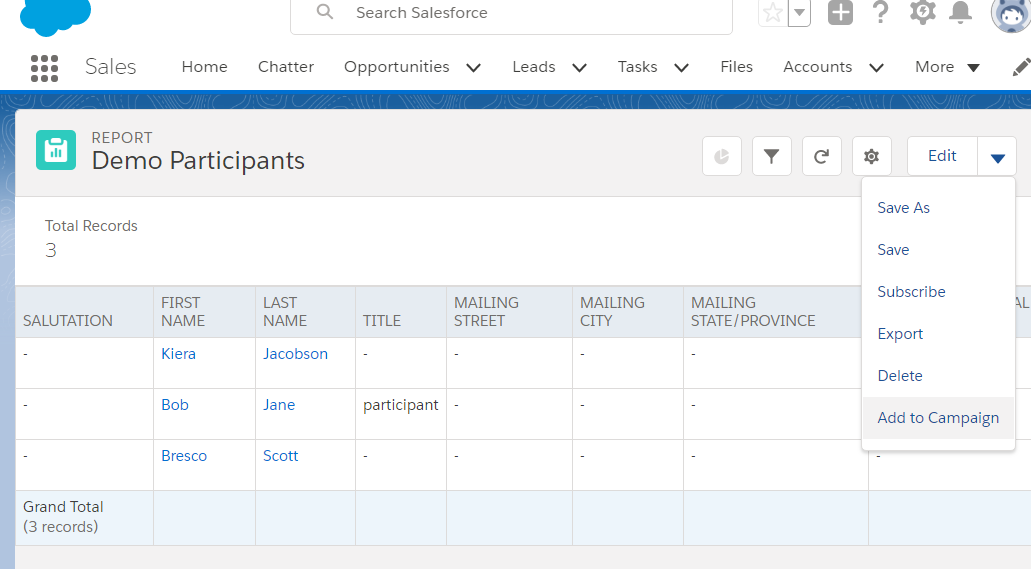
Task: Open the help question mark icon
Action: [880, 12]
